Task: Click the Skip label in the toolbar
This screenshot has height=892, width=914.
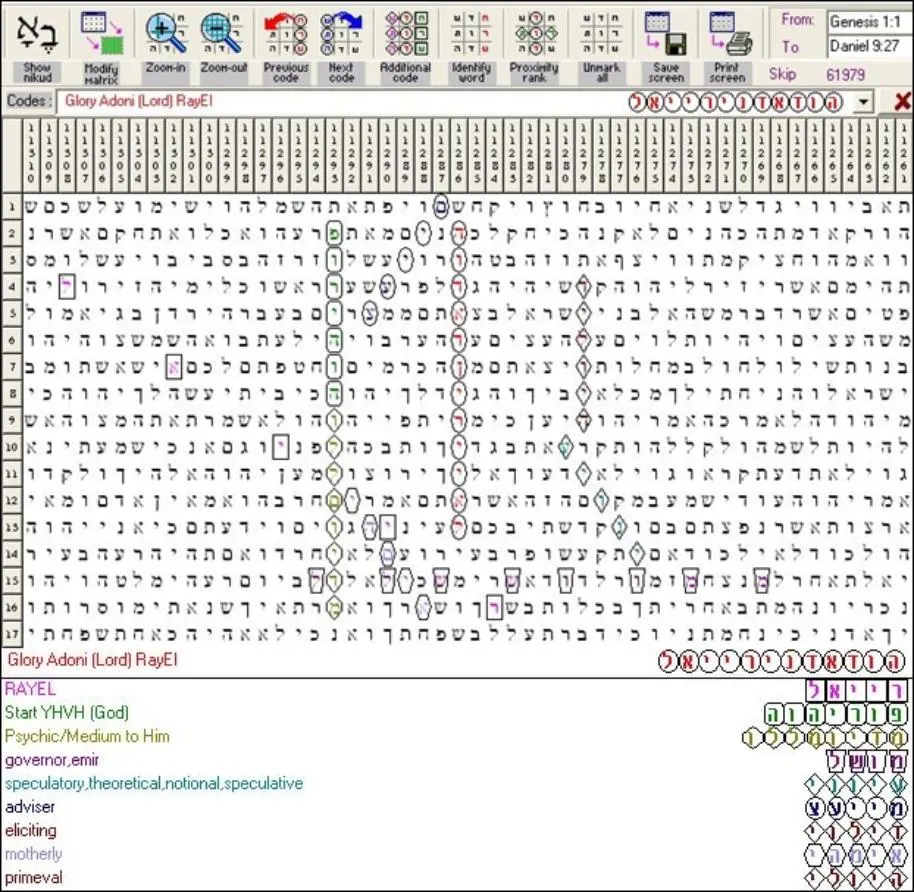Action: coord(782,74)
